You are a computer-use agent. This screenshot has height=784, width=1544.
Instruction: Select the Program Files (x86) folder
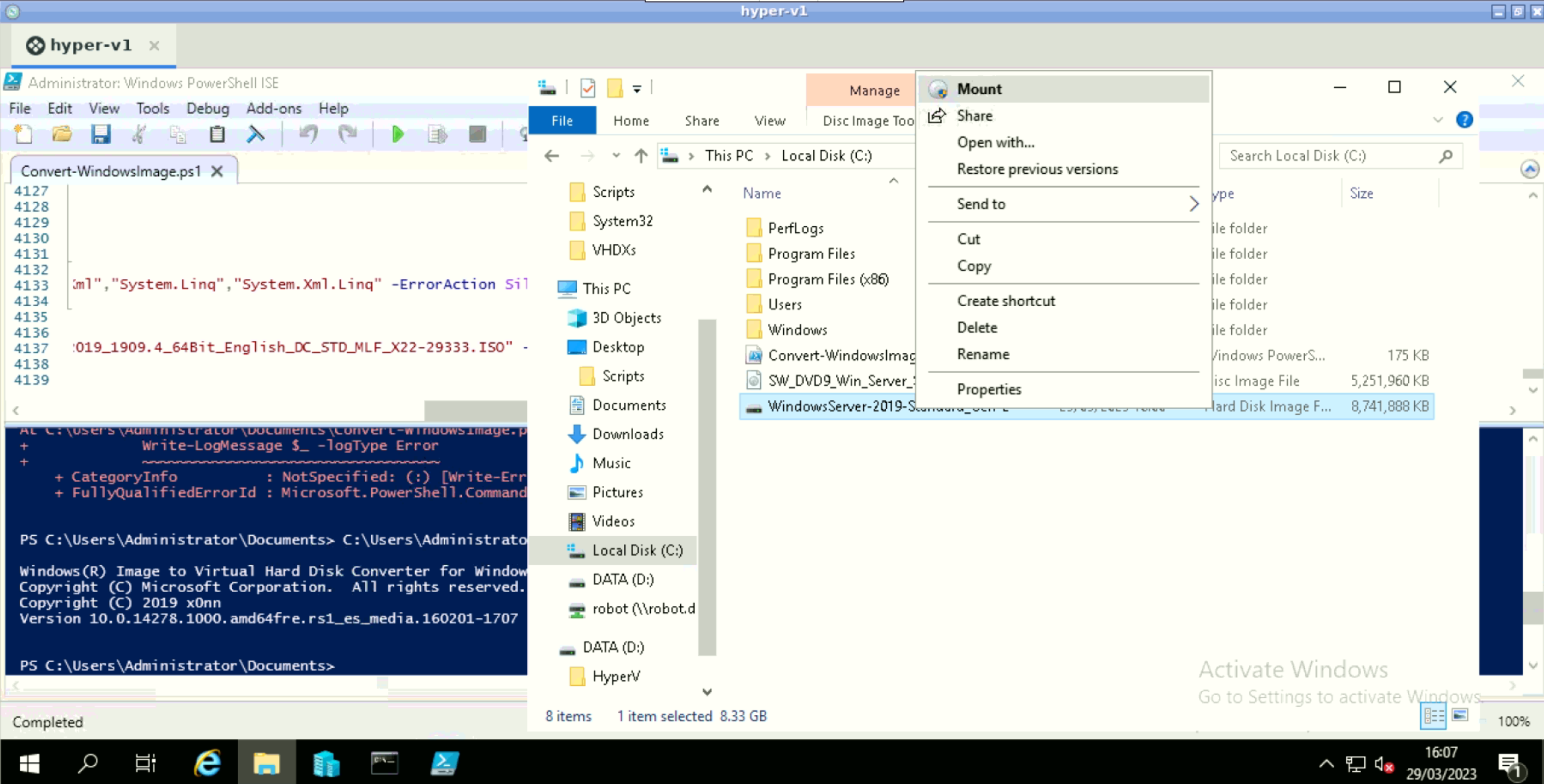(x=828, y=280)
